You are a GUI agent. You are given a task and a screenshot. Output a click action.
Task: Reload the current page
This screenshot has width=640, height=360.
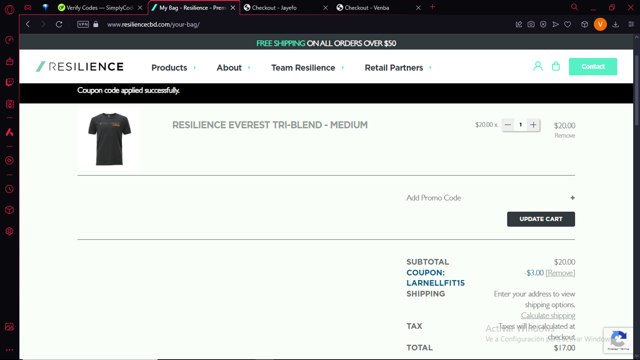coord(59,24)
